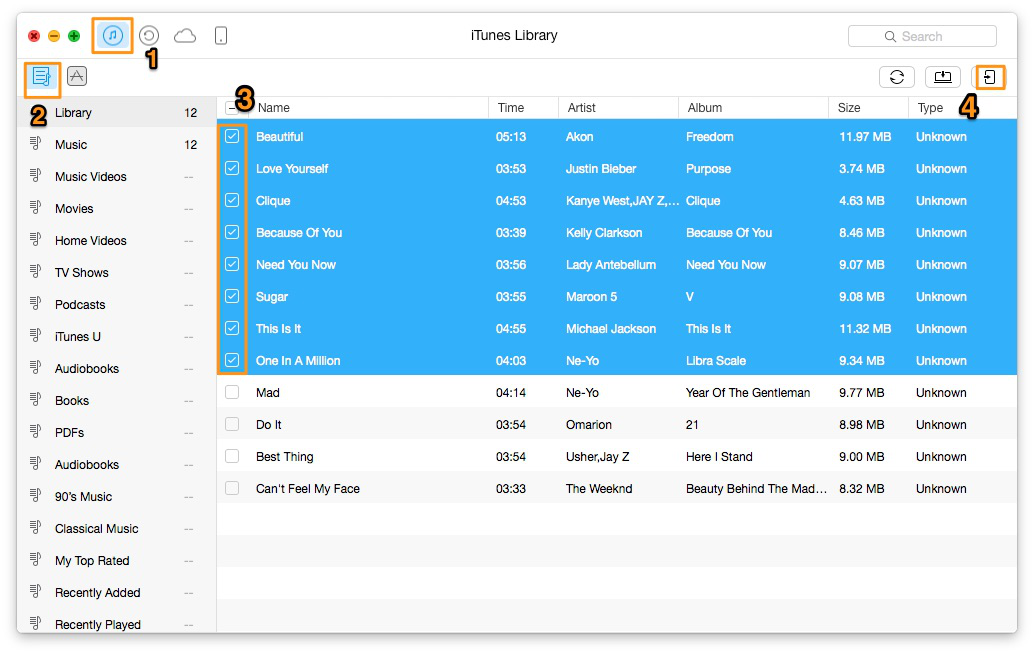Uncheck the Because Of You checkbox

point(232,232)
